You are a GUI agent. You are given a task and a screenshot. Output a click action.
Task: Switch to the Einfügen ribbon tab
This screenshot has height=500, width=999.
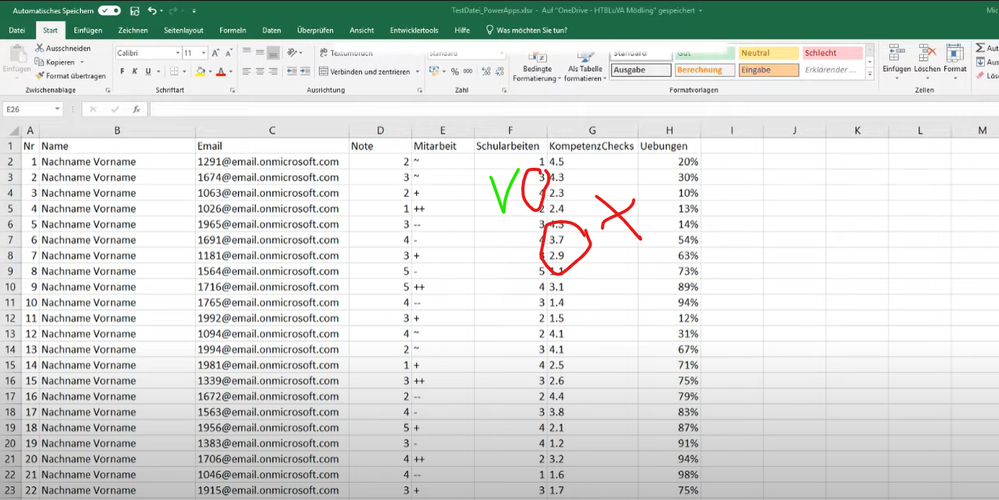[87, 30]
